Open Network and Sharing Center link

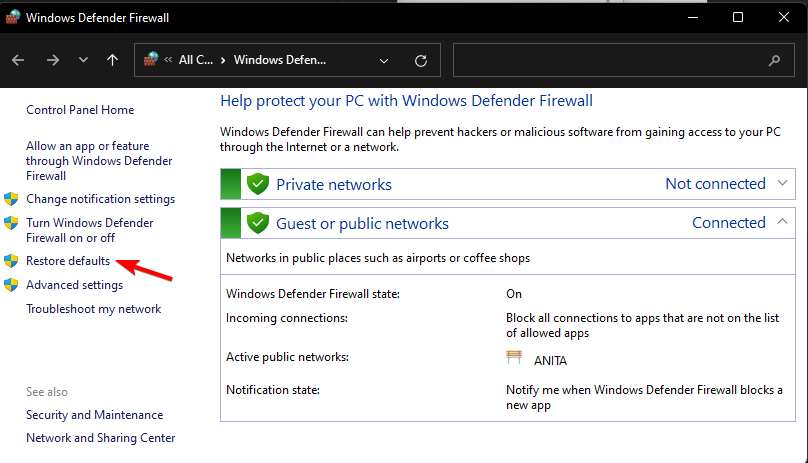point(100,438)
